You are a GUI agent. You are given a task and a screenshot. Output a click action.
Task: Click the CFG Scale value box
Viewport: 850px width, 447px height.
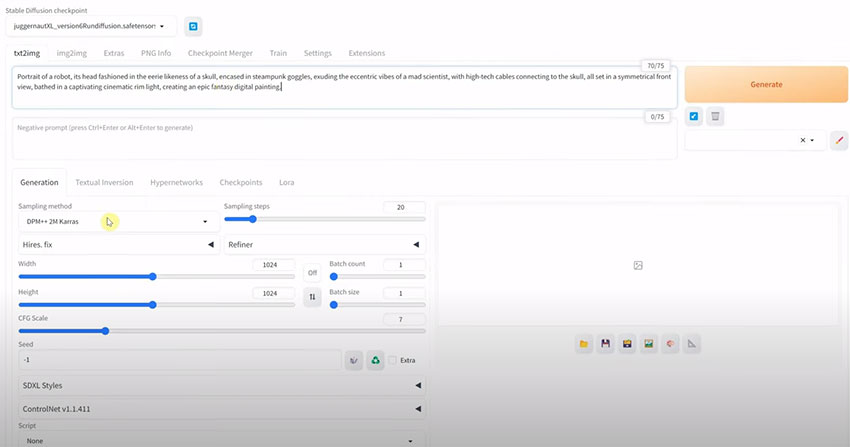[x=404, y=319]
